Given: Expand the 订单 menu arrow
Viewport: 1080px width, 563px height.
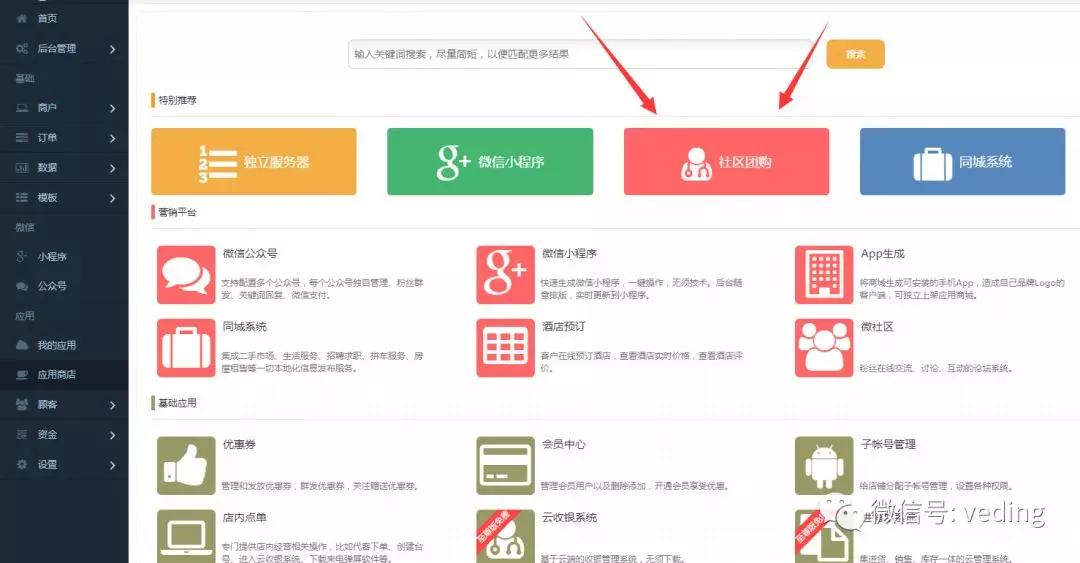Looking at the screenshot, I should (x=112, y=139).
